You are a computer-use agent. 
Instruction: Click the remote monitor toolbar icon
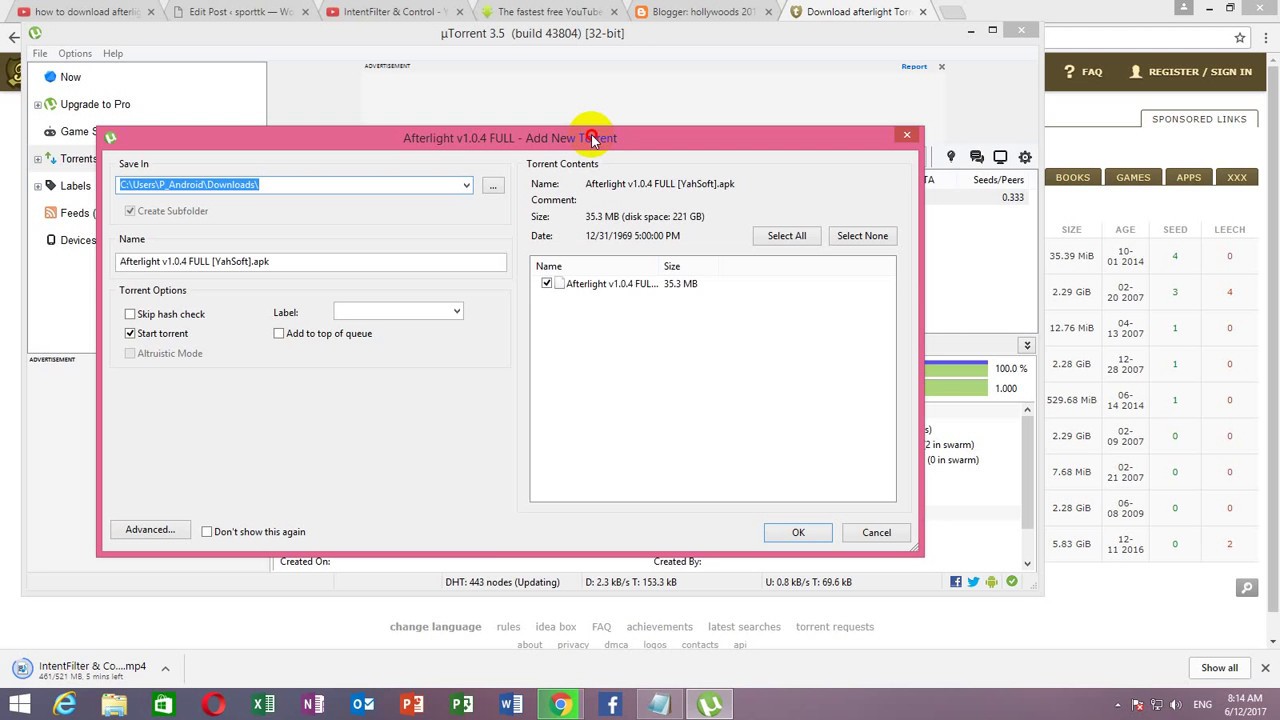point(1000,157)
